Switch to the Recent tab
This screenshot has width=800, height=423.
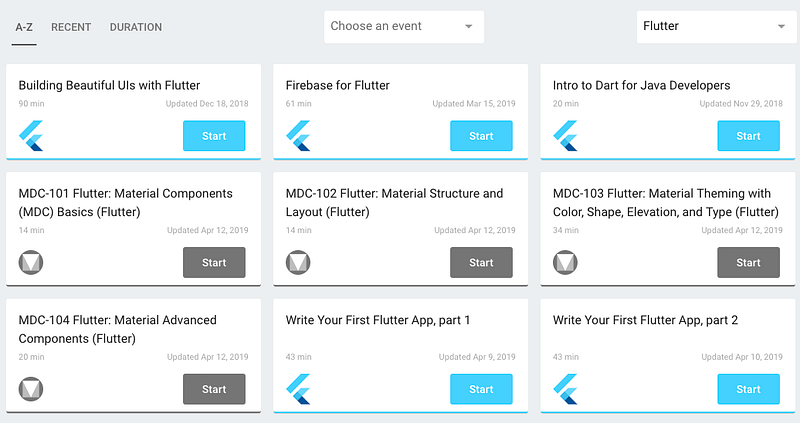tap(71, 27)
